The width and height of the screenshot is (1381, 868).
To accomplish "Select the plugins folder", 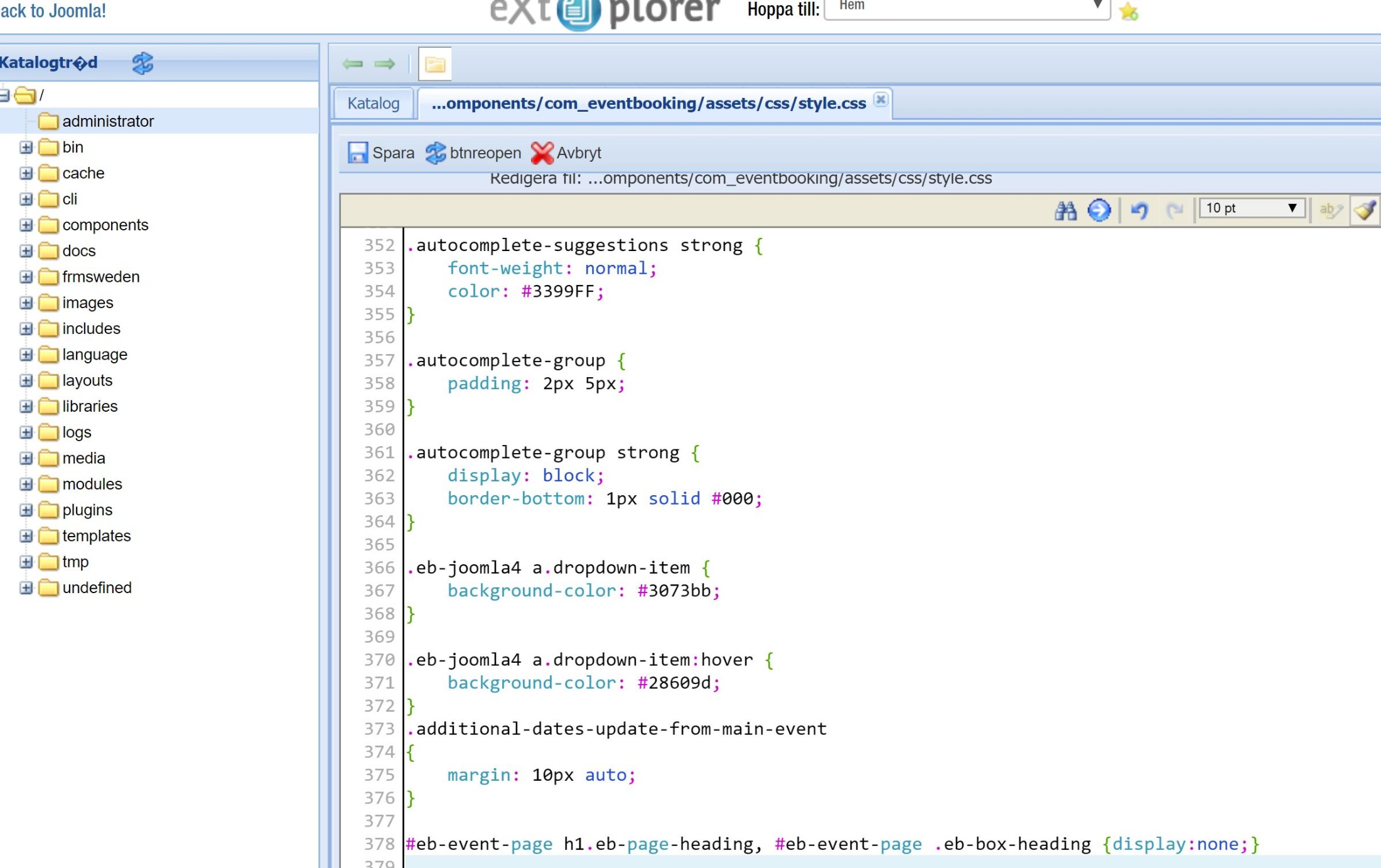I will [87, 510].
